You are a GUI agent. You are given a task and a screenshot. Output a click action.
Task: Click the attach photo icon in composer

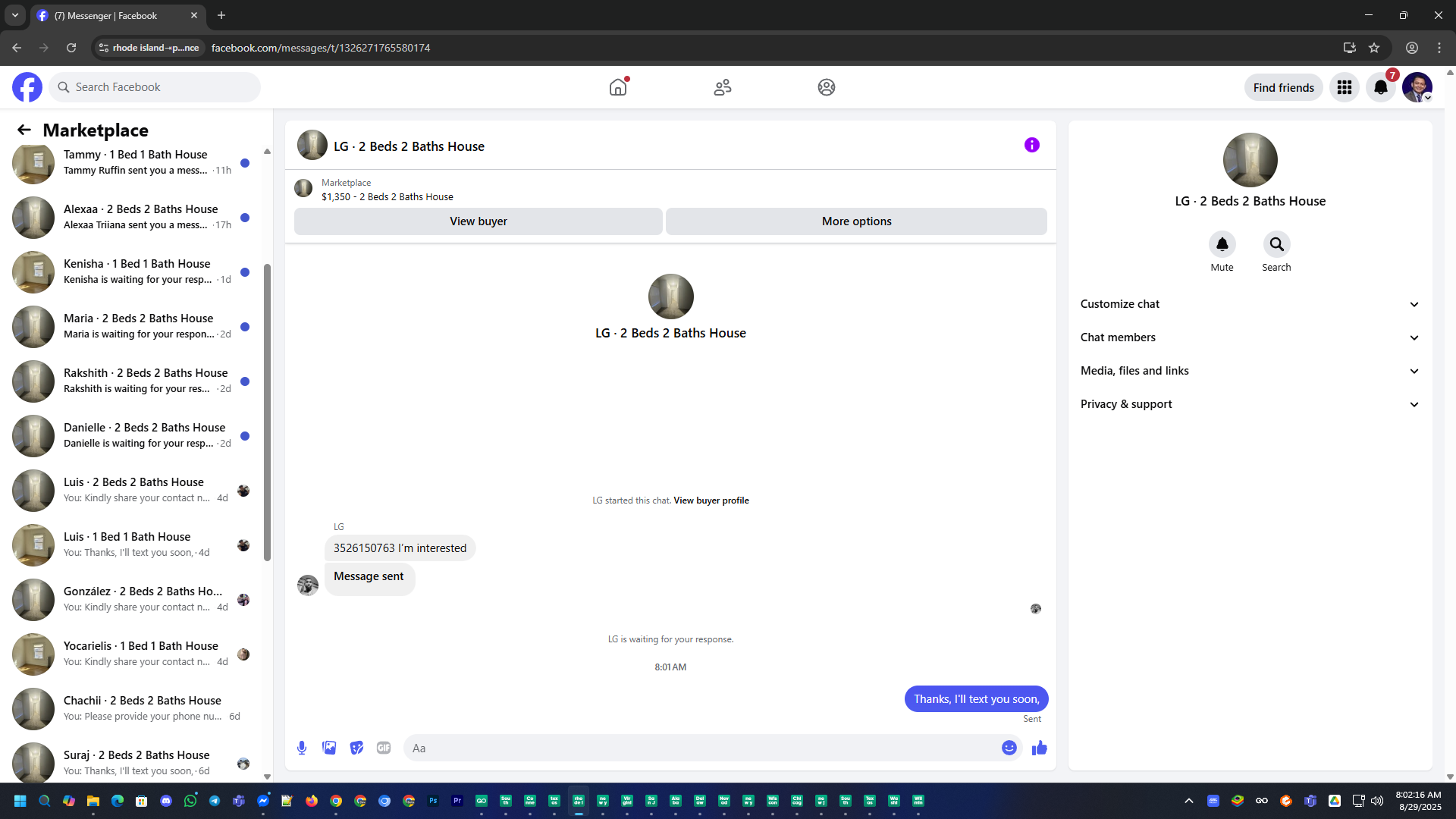point(329,748)
